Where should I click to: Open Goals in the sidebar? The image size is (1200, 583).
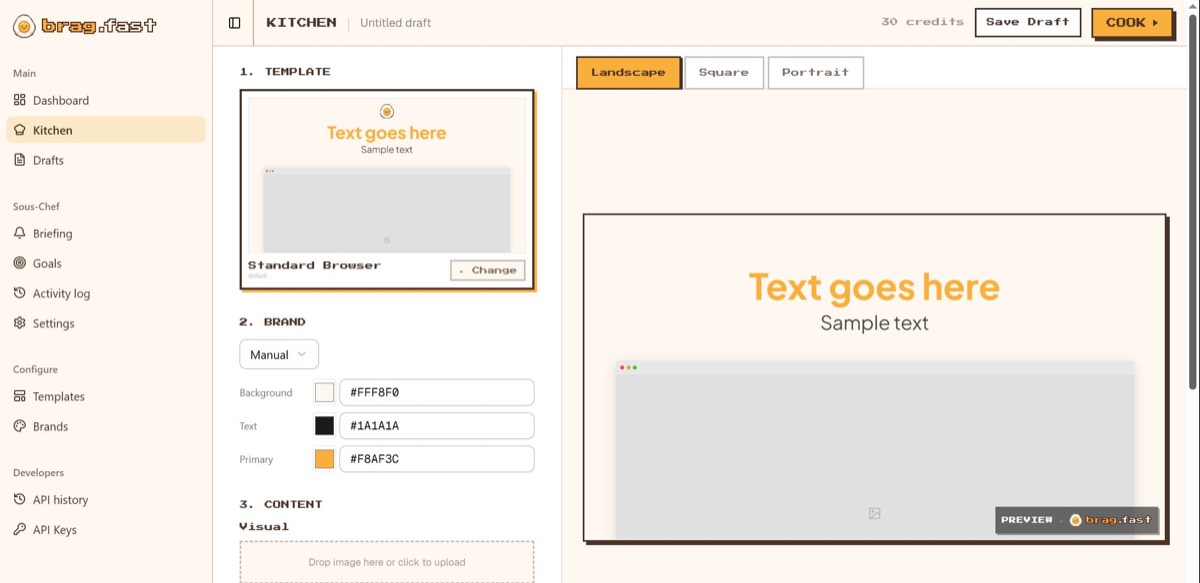pyautogui.click(x=106, y=263)
